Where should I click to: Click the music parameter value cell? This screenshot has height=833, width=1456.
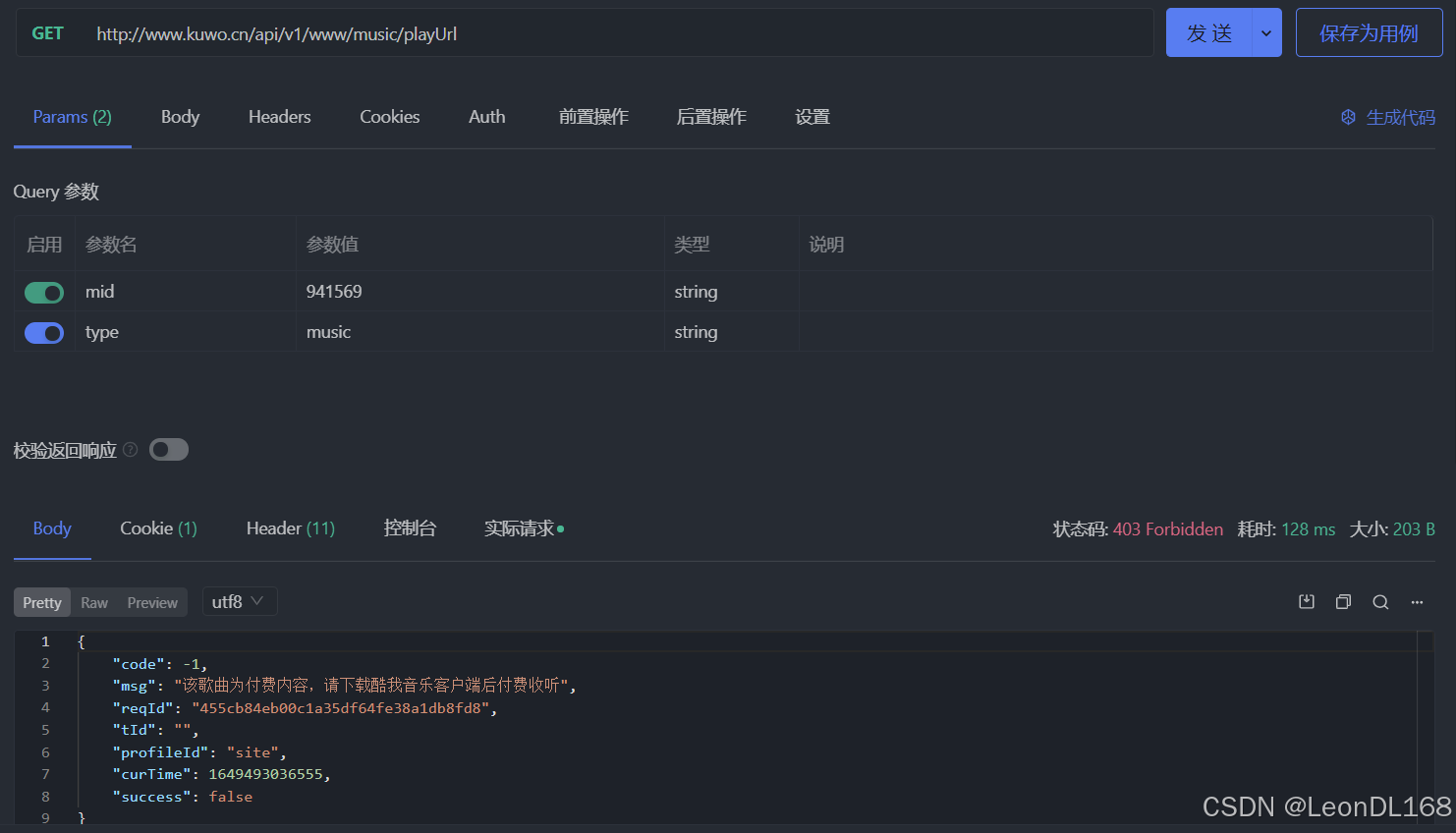[480, 332]
